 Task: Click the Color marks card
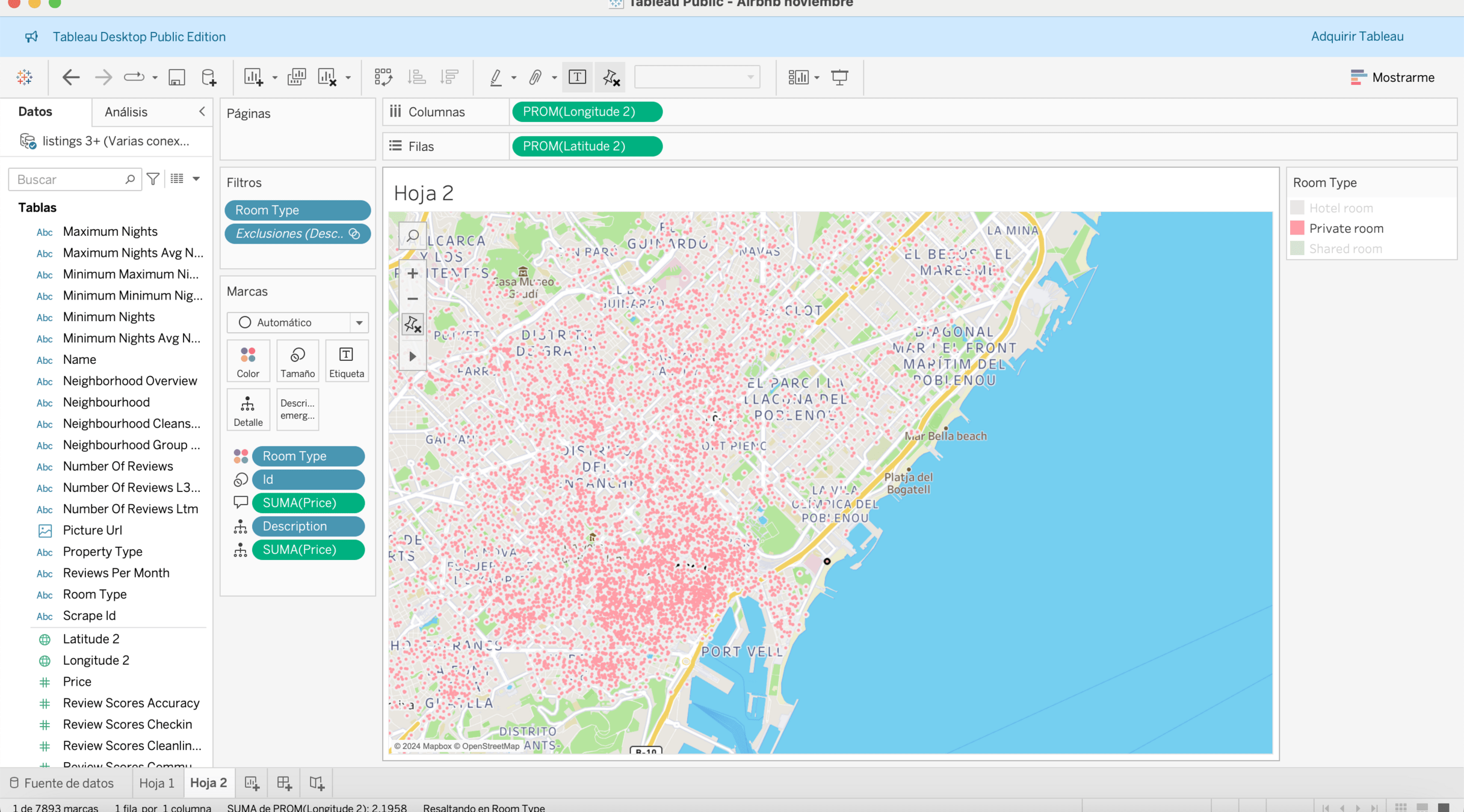click(x=248, y=361)
